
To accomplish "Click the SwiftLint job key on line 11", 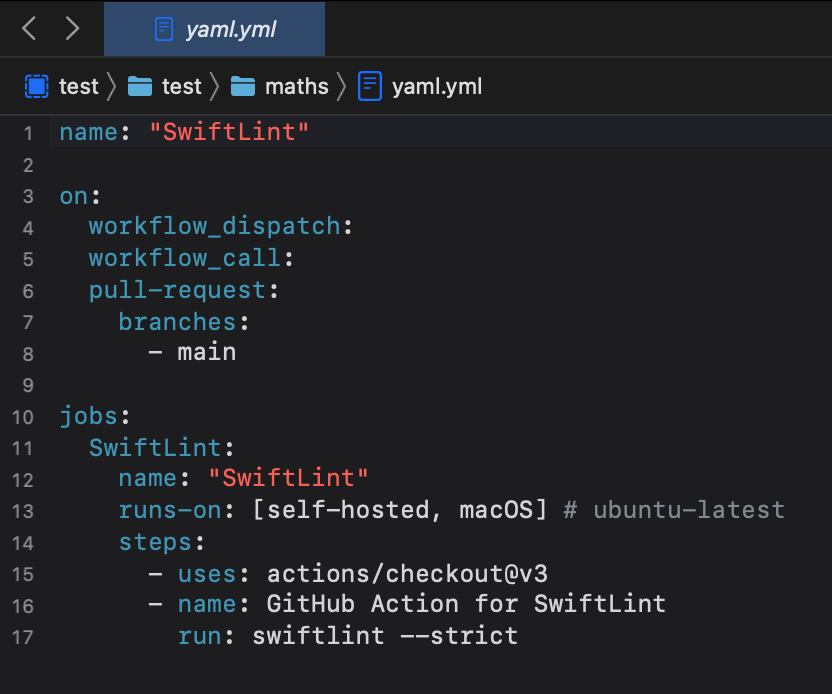I will click(x=155, y=447).
